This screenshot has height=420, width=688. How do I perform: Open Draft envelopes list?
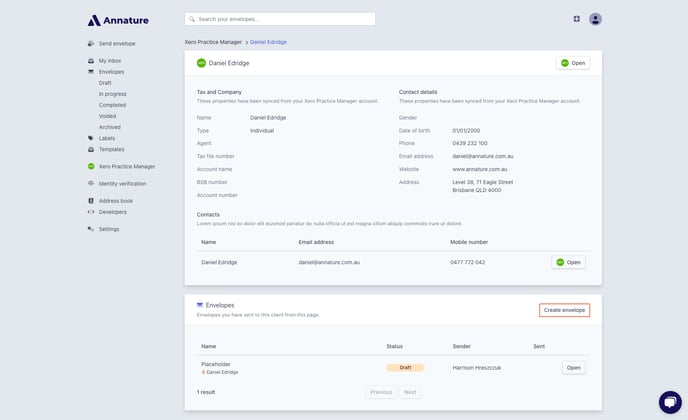click(105, 83)
